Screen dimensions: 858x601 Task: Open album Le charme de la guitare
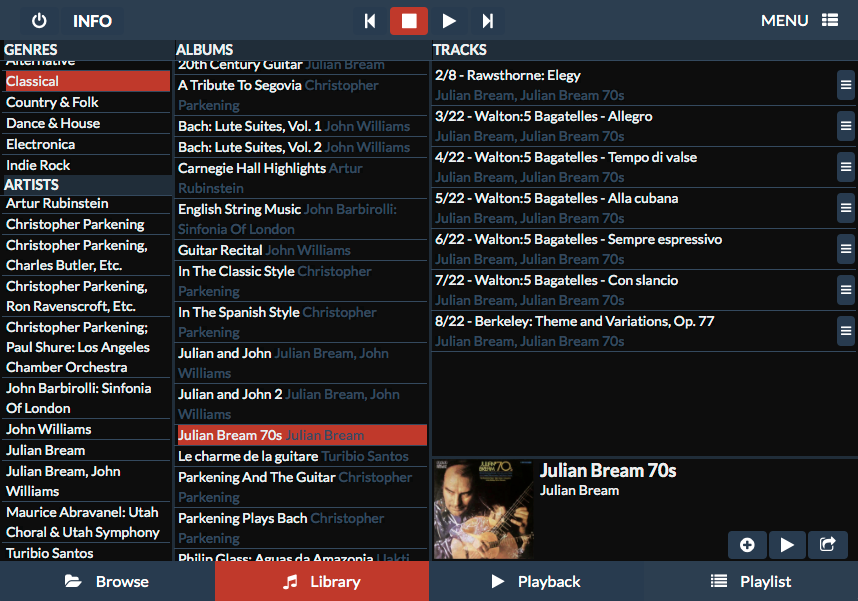(x=302, y=456)
